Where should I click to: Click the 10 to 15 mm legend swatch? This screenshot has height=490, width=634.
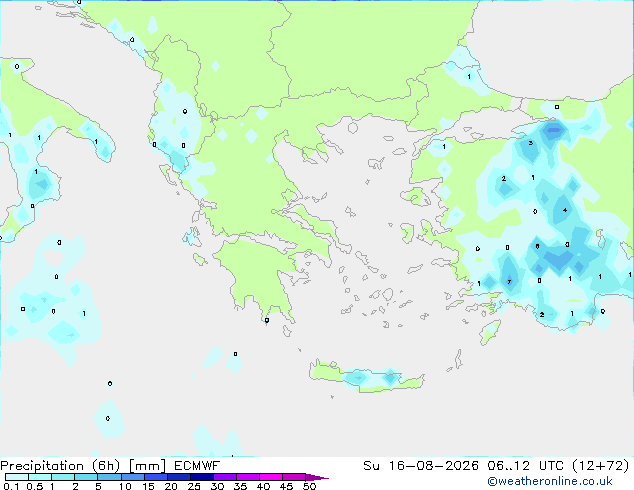pos(132,477)
